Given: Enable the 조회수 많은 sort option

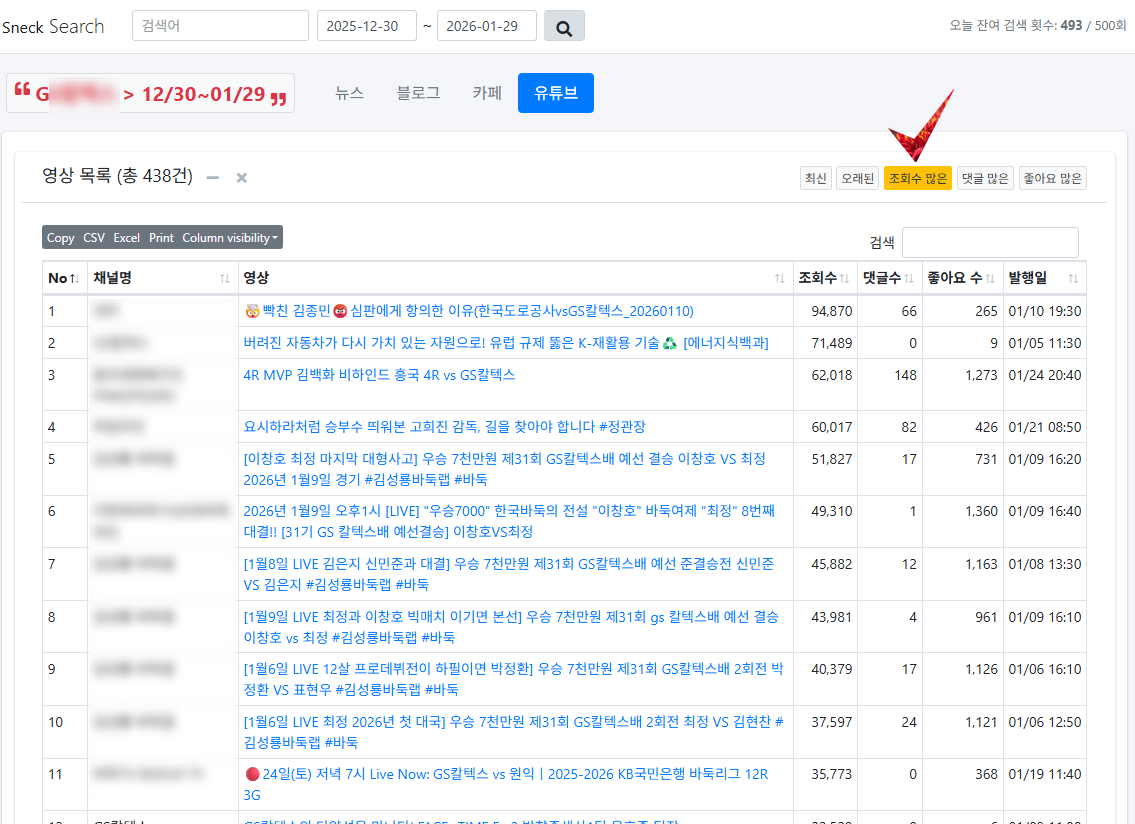Looking at the screenshot, I should [917, 177].
